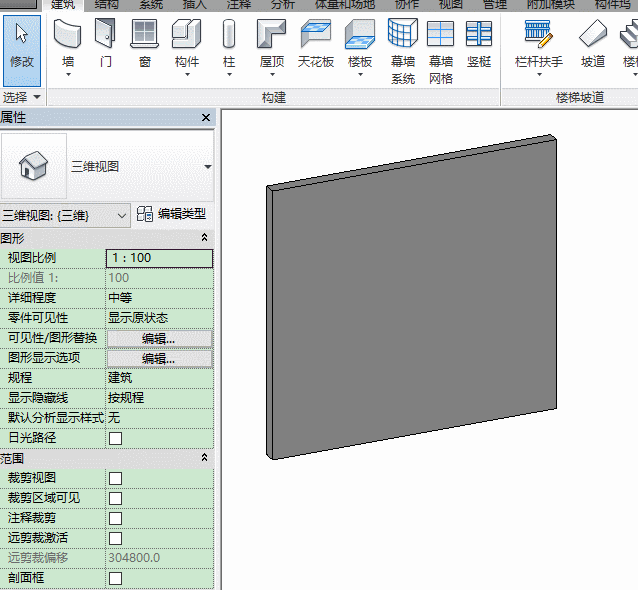Open the 柱 dropdown arrow
This screenshot has width=638, height=590.
[229, 75]
